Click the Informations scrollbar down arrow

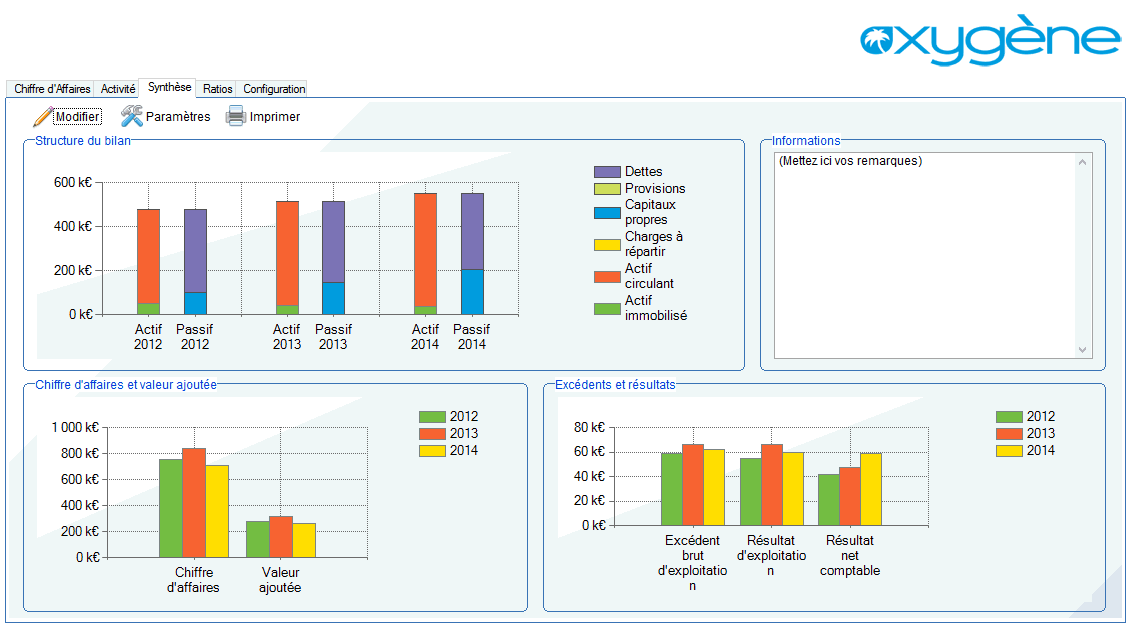[1082, 349]
